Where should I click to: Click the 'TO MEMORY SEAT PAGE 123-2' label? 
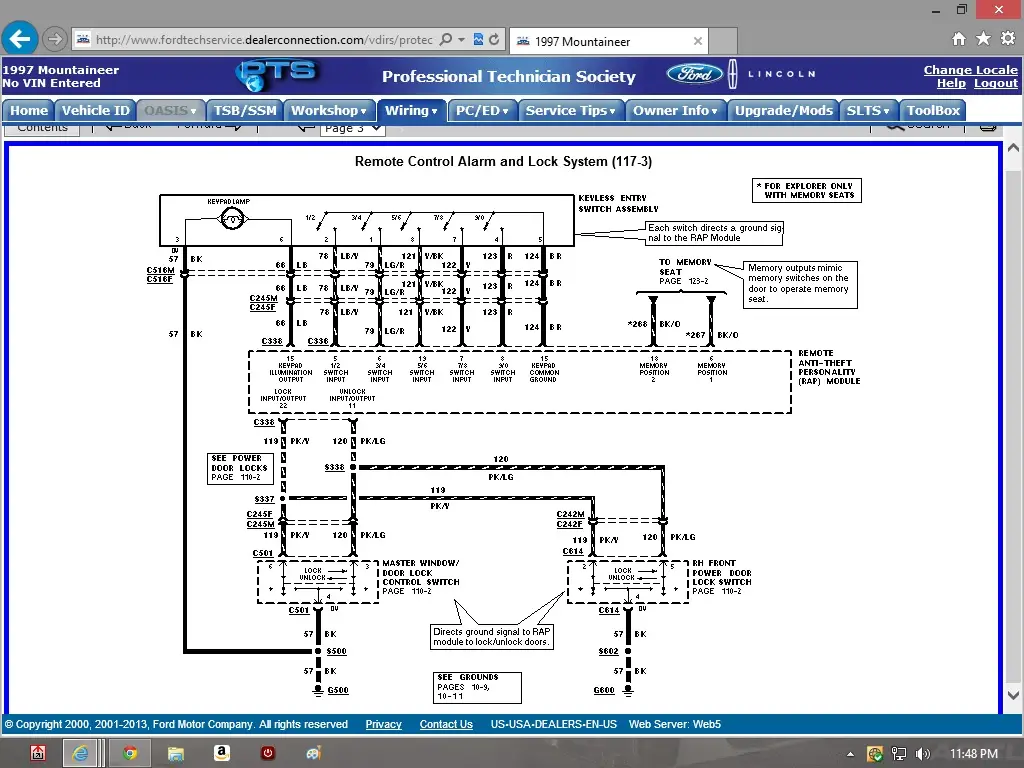pyautogui.click(x=684, y=271)
